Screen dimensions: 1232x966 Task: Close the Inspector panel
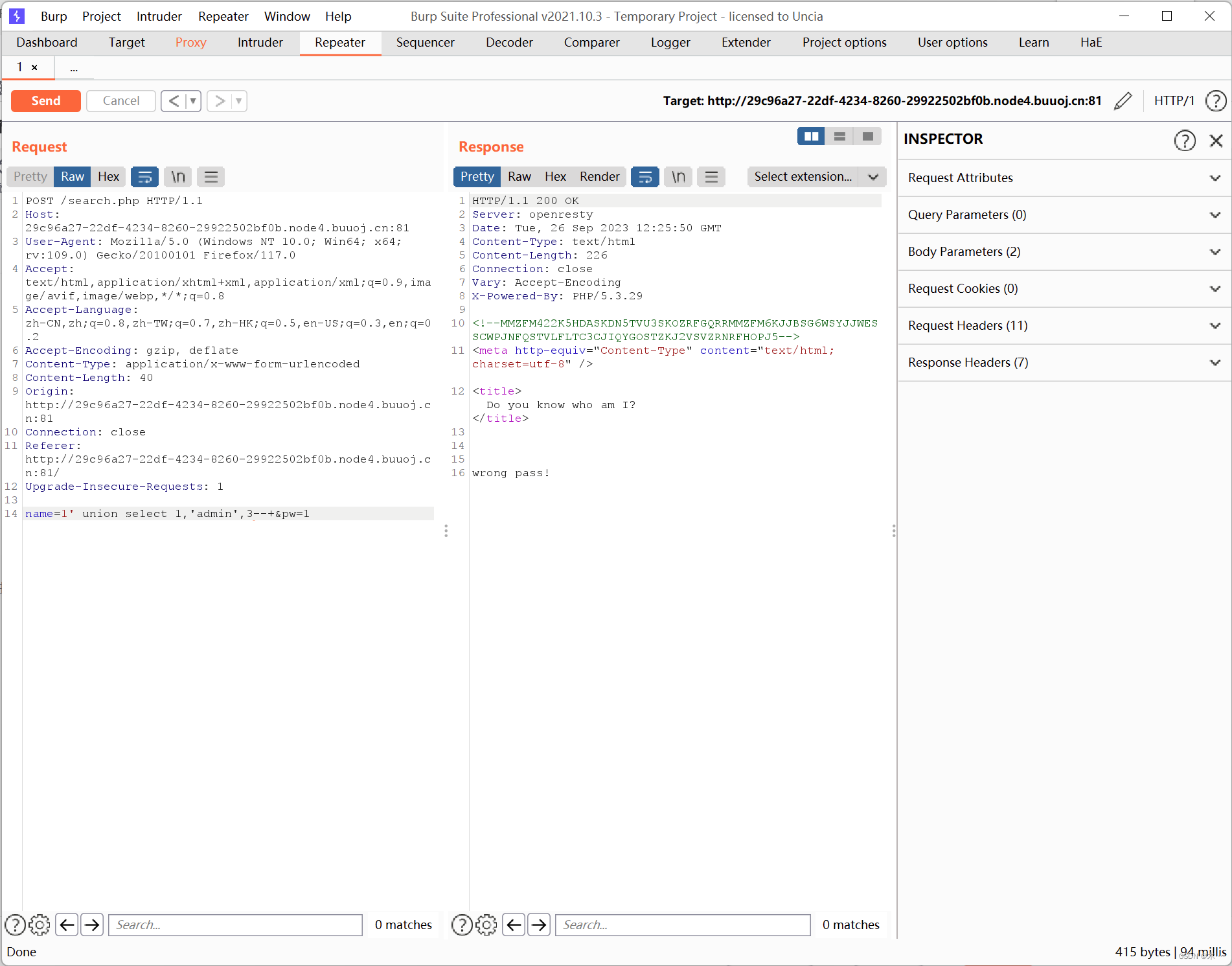coord(1216,140)
